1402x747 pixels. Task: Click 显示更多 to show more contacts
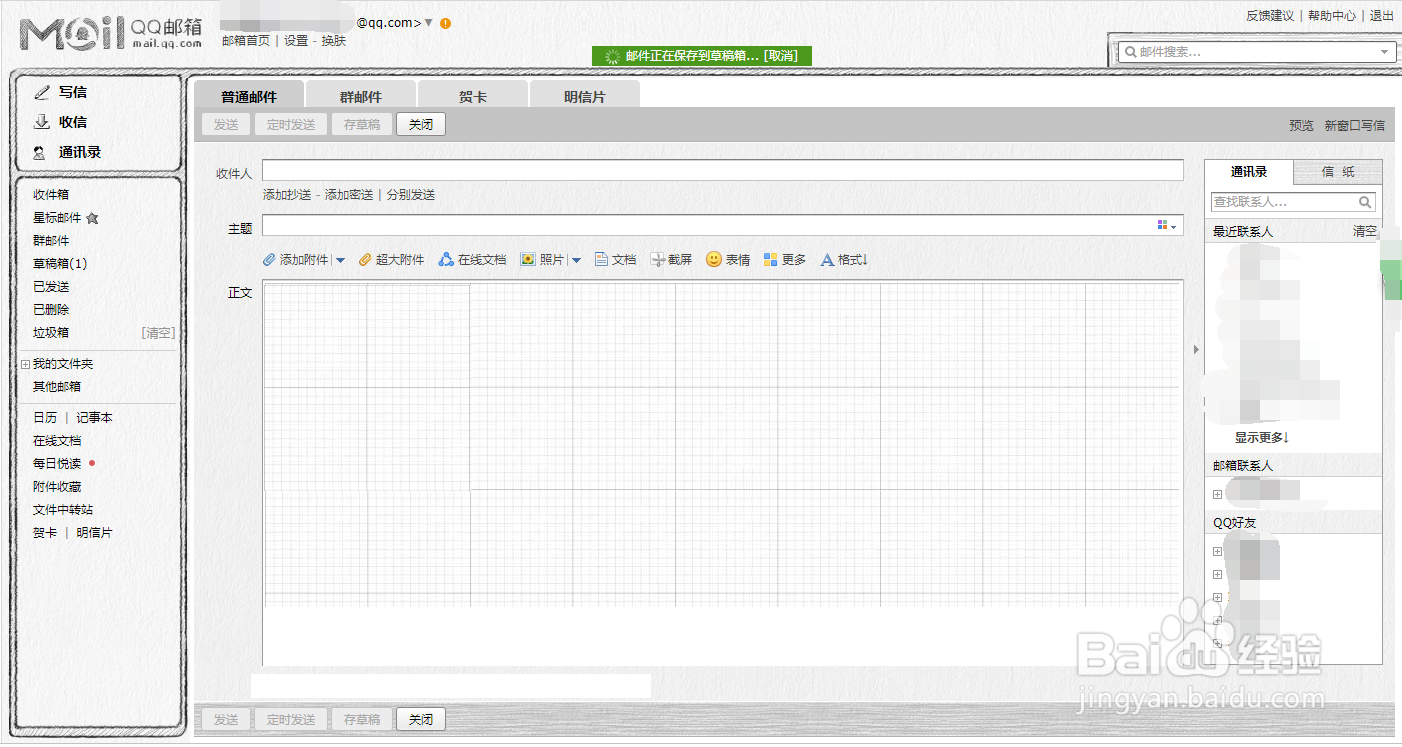(x=1262, y=438)
